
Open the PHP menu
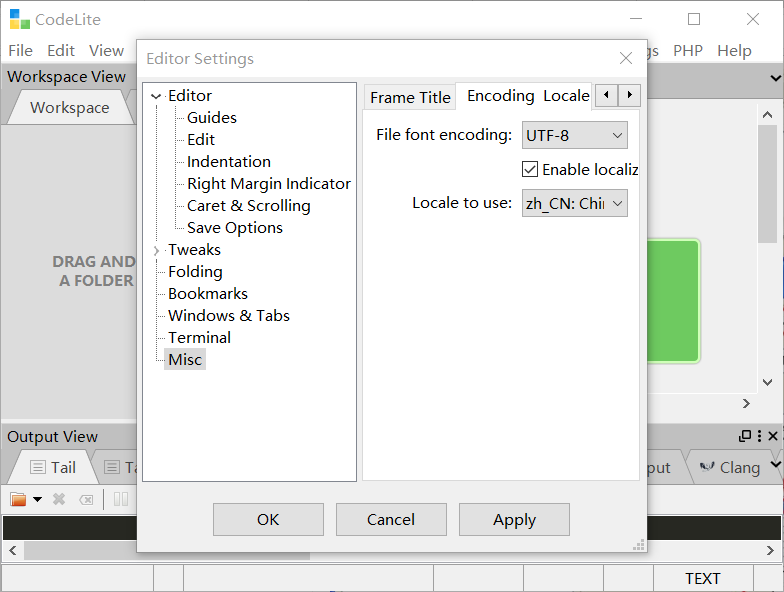688,50
